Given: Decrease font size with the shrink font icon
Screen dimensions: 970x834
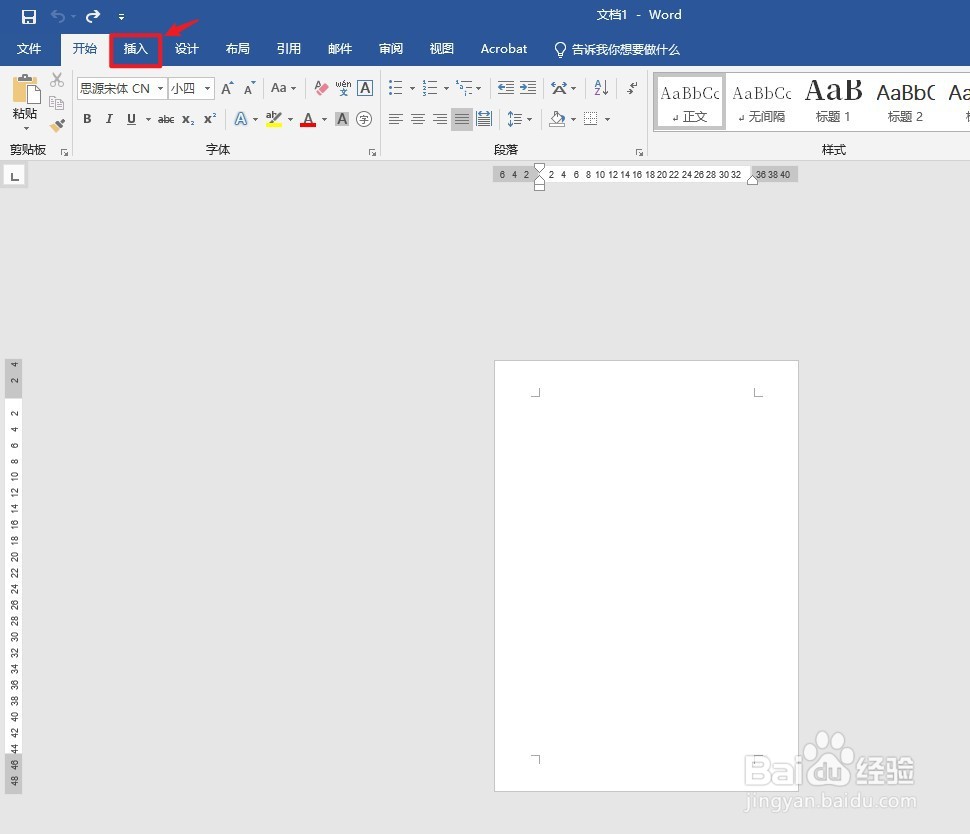Looking at the screenshot, I should pos(249,88).
